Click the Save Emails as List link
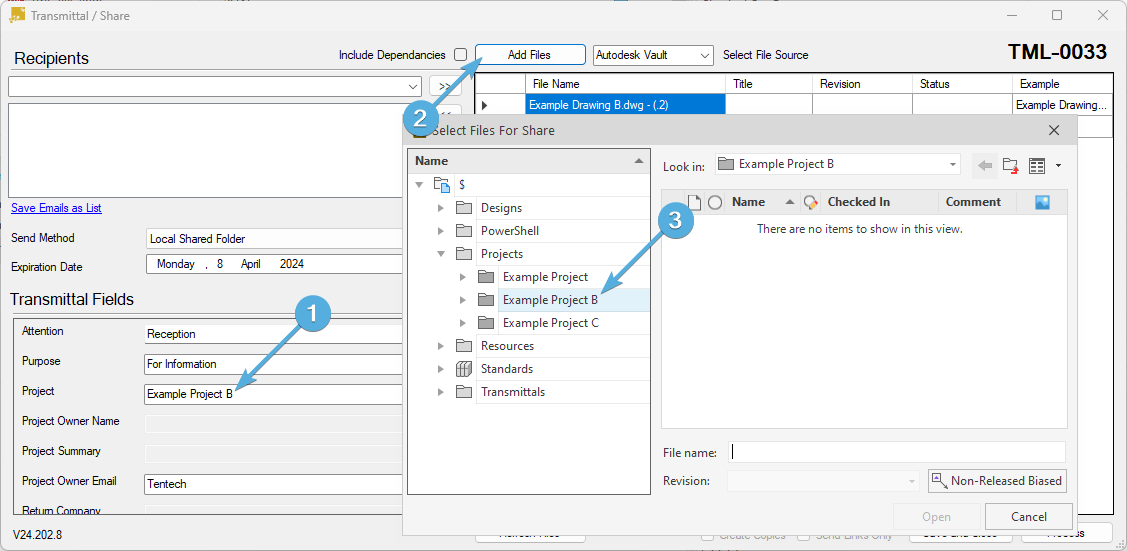This screenshot has height=551, width=1127. click(x=56, y=208)
